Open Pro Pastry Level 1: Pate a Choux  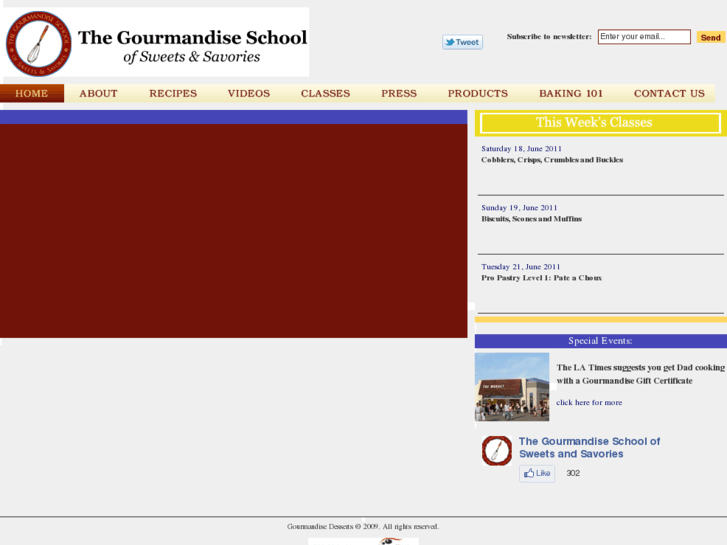pos(541,278)
